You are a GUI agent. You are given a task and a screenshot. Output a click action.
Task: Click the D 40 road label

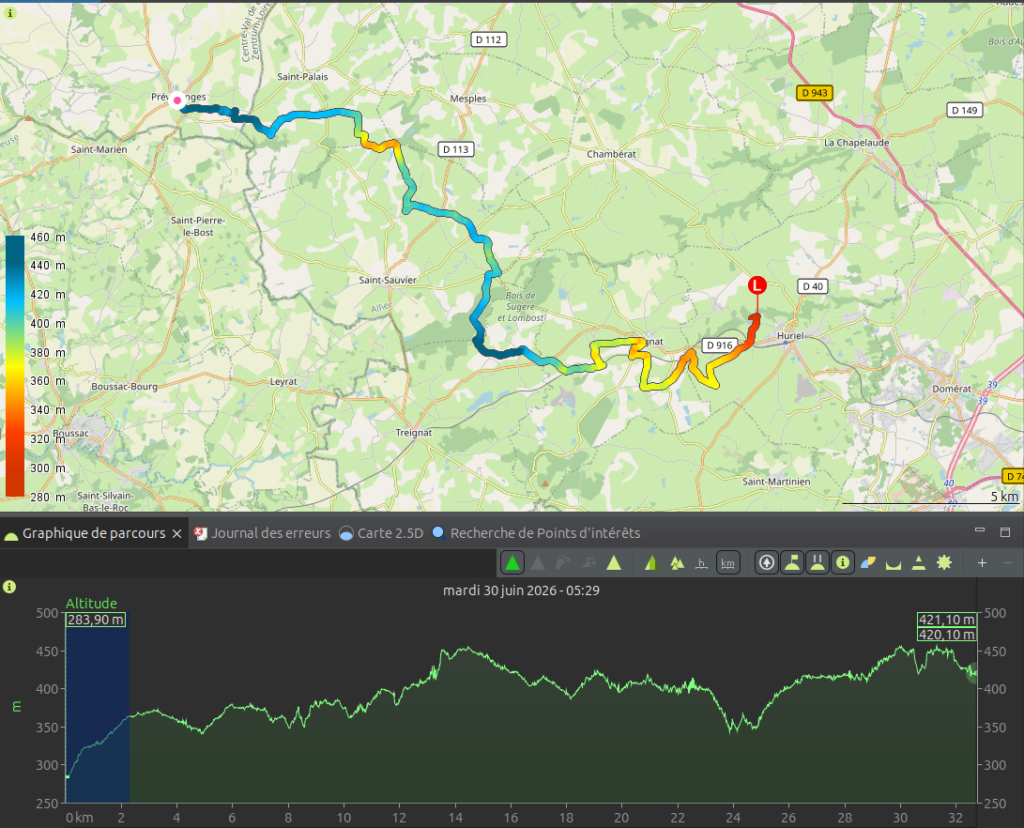[x=812, y=286]
